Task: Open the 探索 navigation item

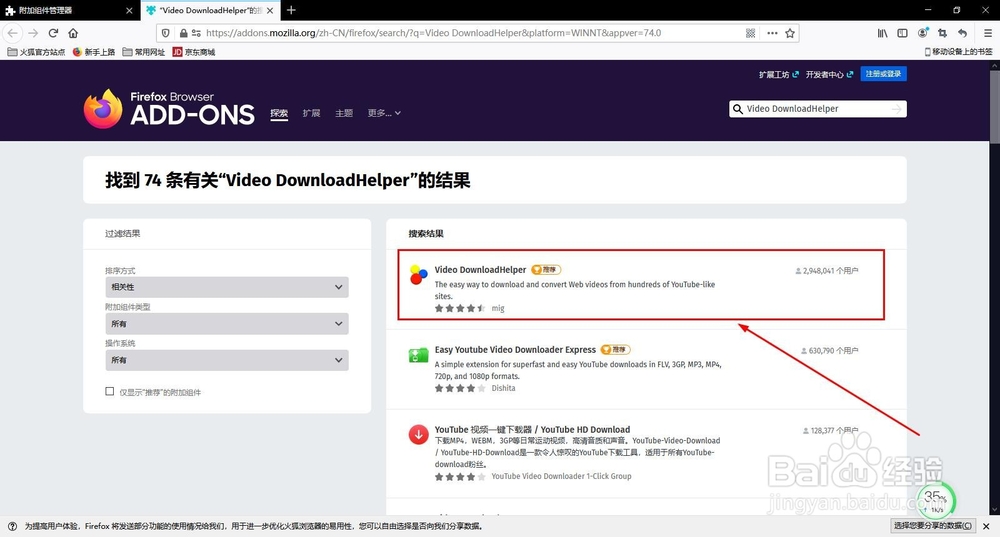Action: coord(279,113)
